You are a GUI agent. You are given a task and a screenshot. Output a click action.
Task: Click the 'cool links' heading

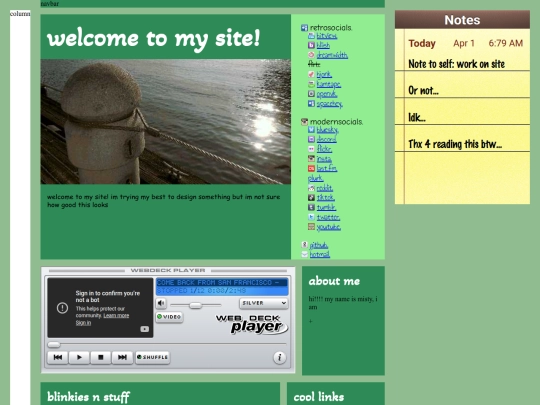(319, 397)
